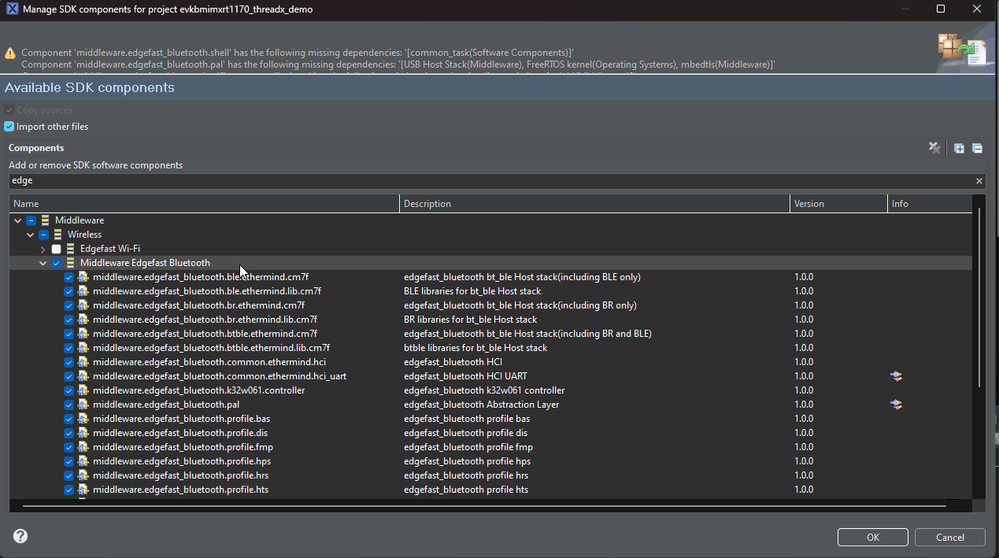Click the Wireless category icon
Image resolution: width=999 pixels, height=558 pixels.
click(58, 234)
